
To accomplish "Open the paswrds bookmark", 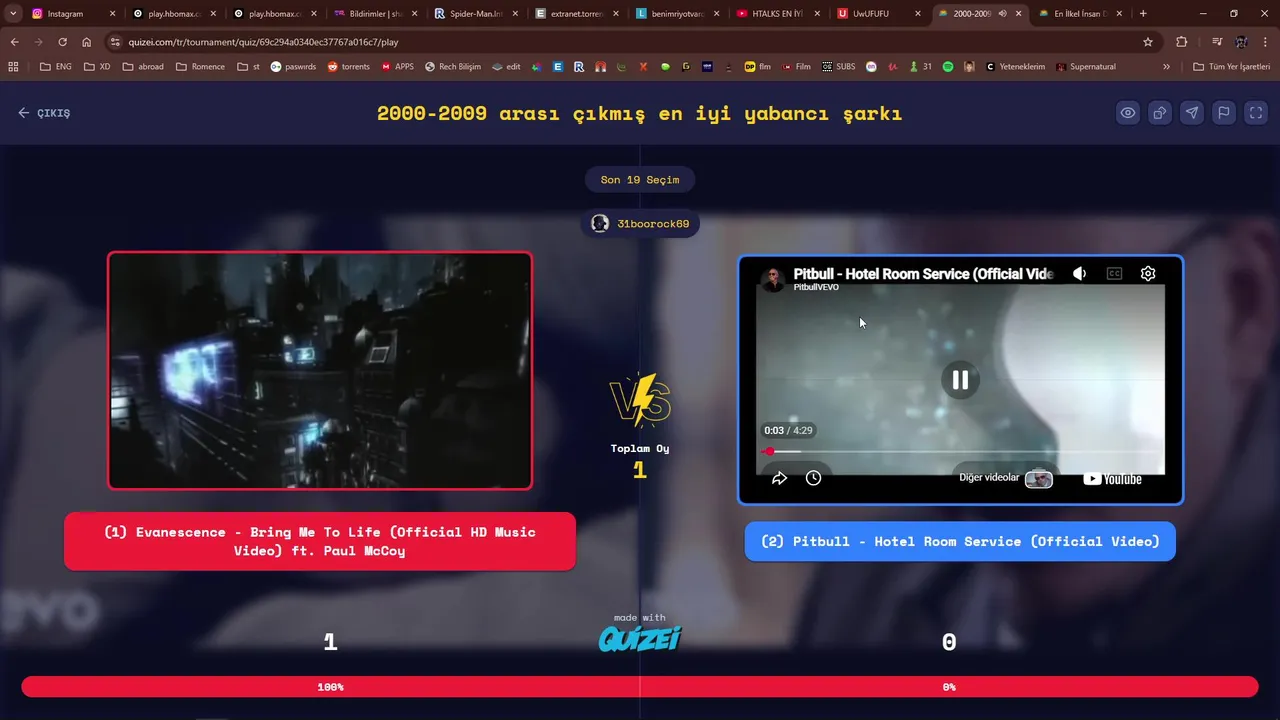I will pos(293,67).
